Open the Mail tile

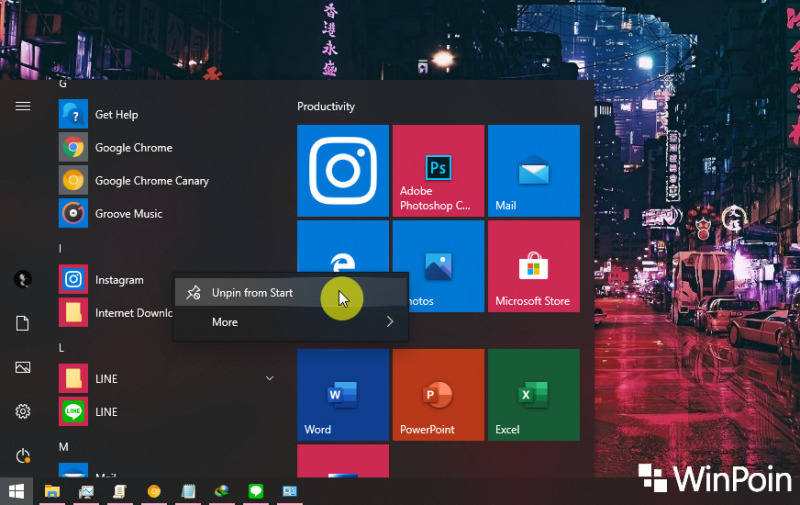coord(534,170)
